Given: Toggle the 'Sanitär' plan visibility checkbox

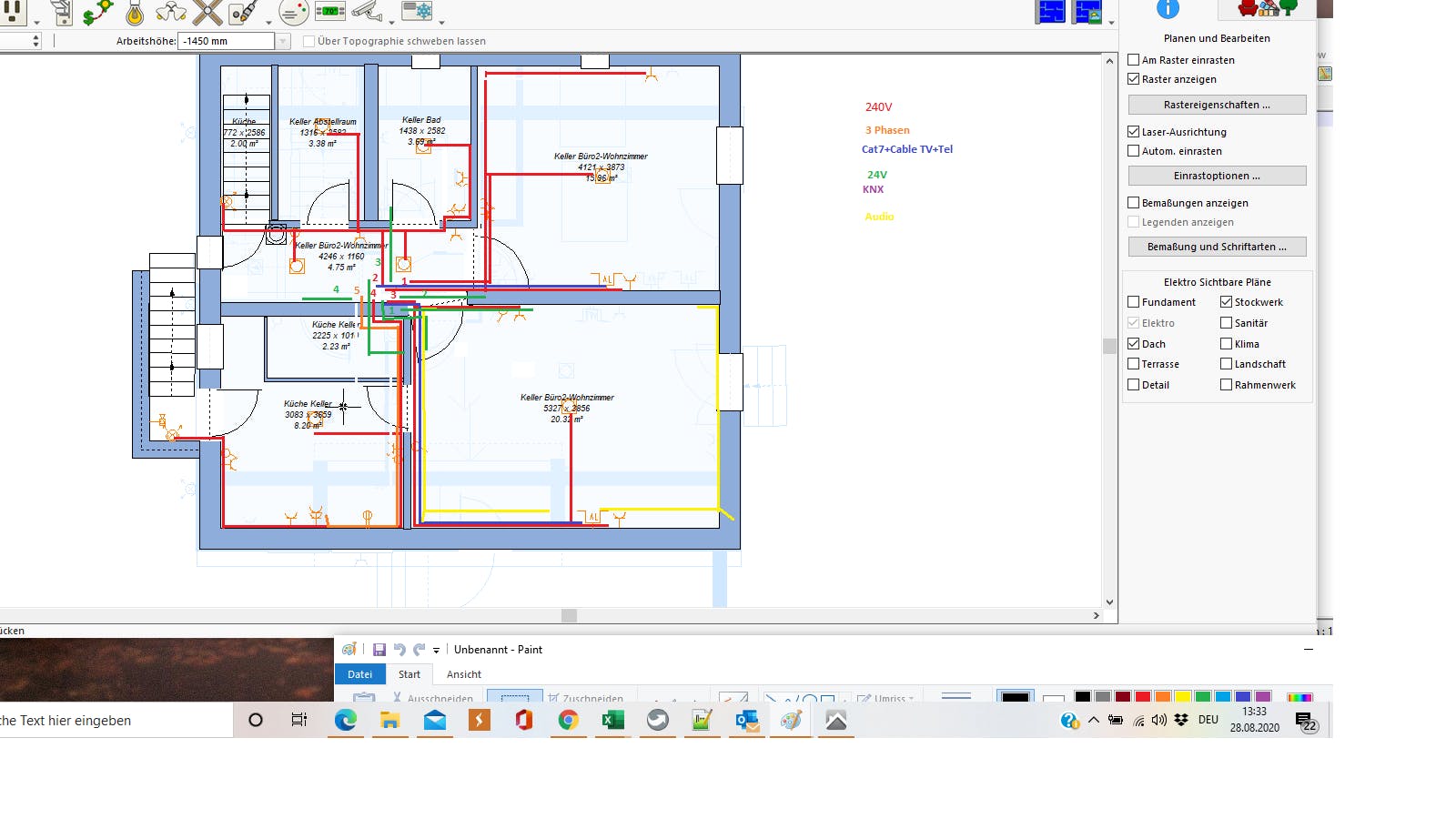Looking at the screenshot, I should (1227, 323).
